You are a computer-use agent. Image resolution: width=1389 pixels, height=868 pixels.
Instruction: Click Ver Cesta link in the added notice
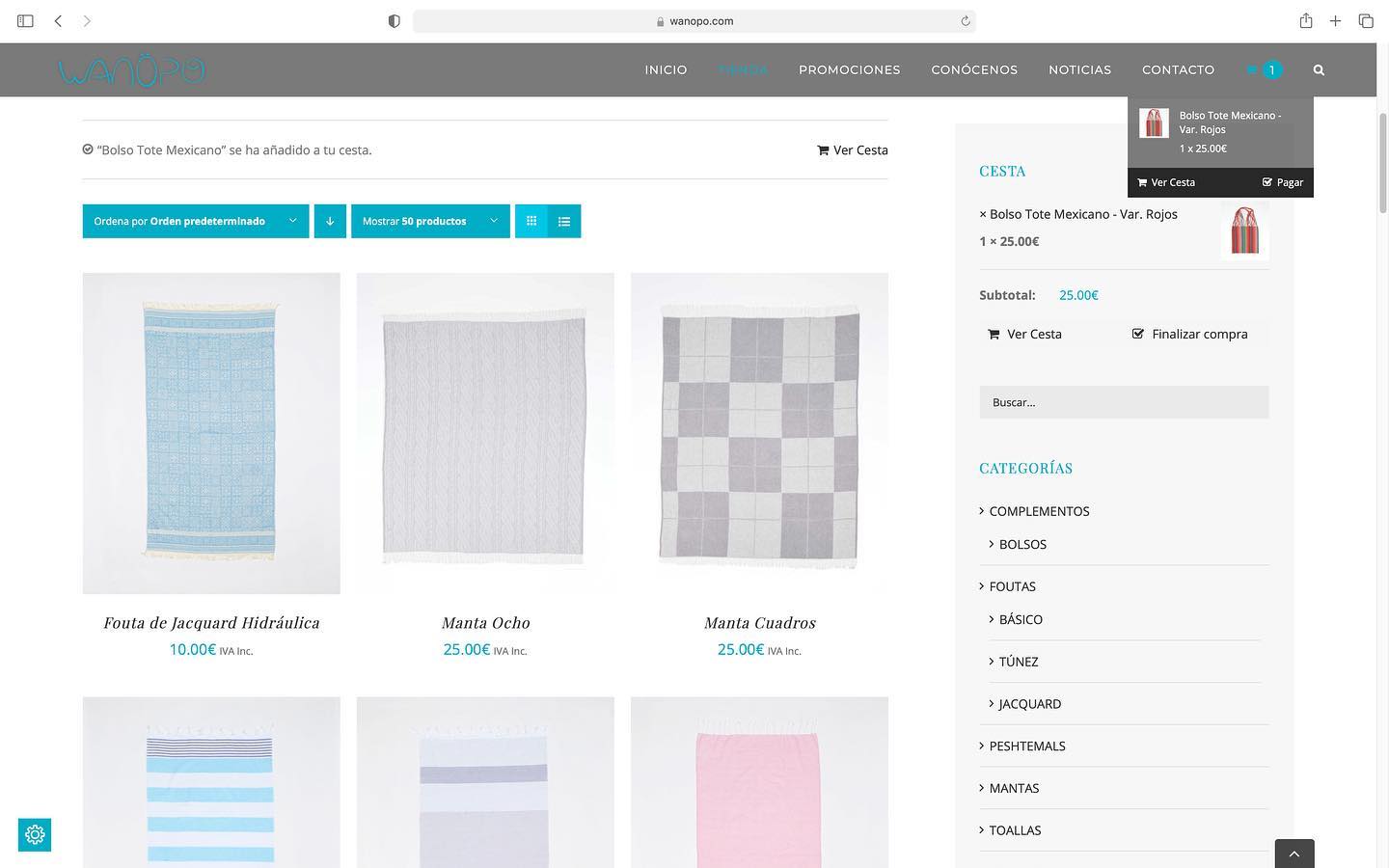point(853,149)
